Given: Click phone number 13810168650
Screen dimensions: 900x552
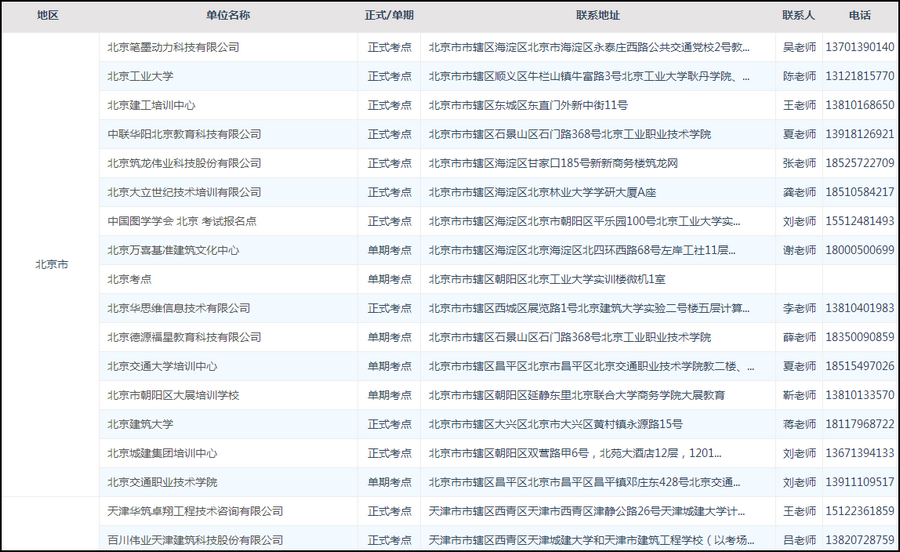Looking at the screenshot, I should 860,106.
